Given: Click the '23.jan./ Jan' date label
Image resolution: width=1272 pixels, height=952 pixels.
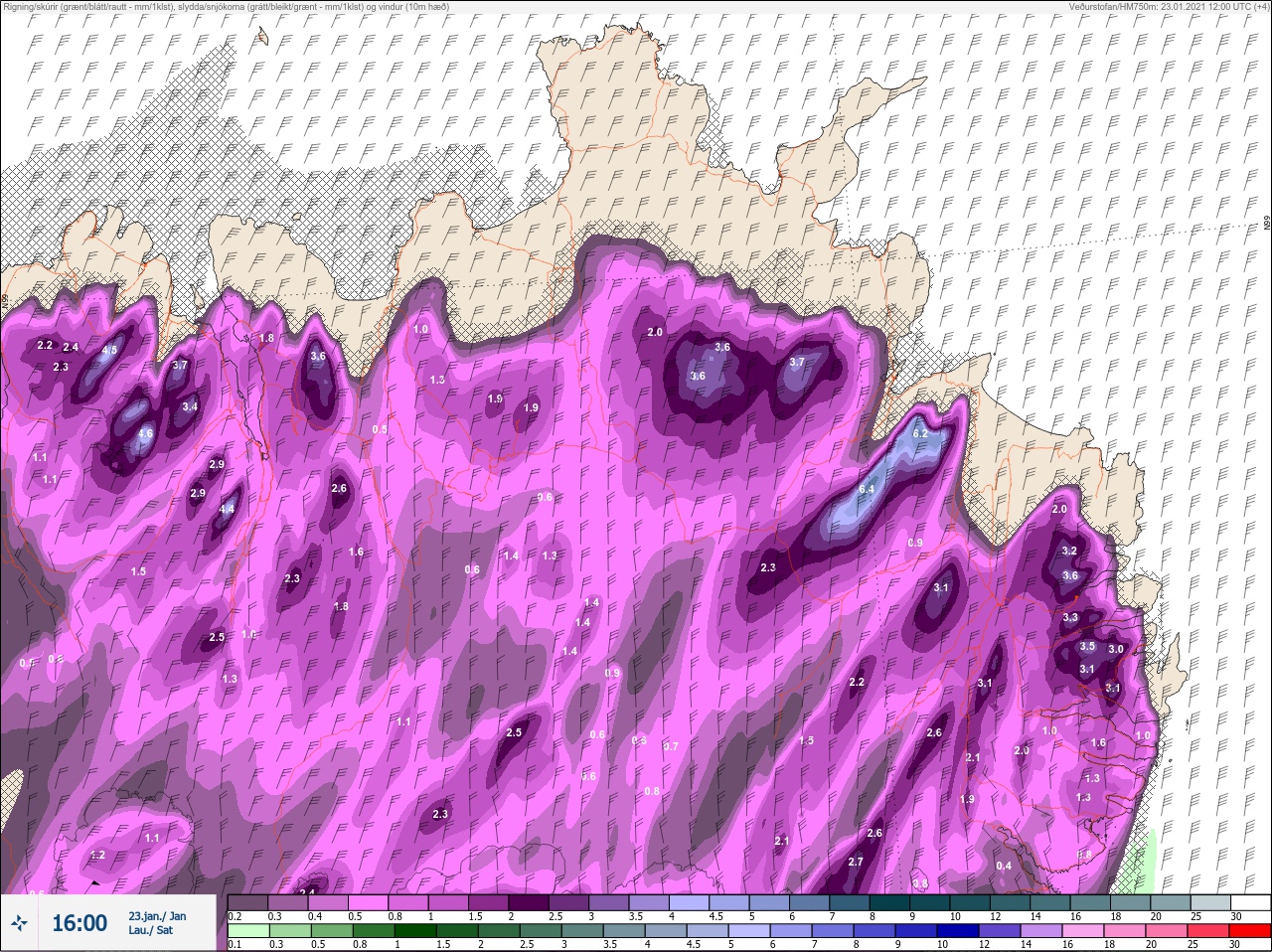Looking at the screenshot, I should point(157,915).
